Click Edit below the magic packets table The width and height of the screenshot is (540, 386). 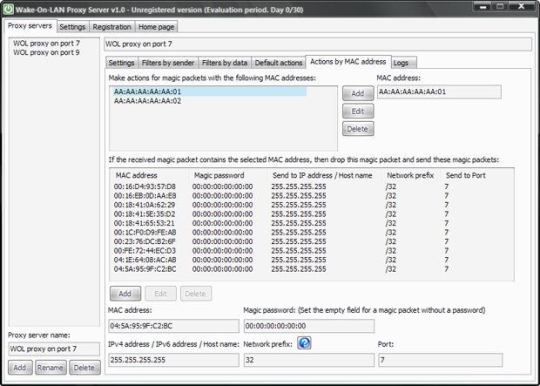click(161, 294)
